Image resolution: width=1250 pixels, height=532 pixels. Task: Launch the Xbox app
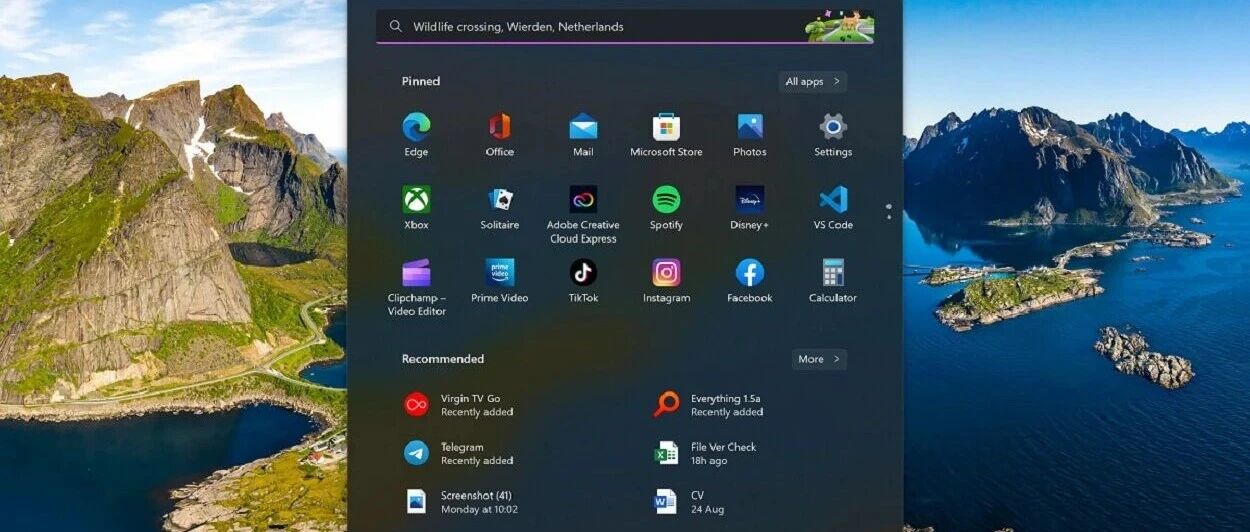point(416,200)
